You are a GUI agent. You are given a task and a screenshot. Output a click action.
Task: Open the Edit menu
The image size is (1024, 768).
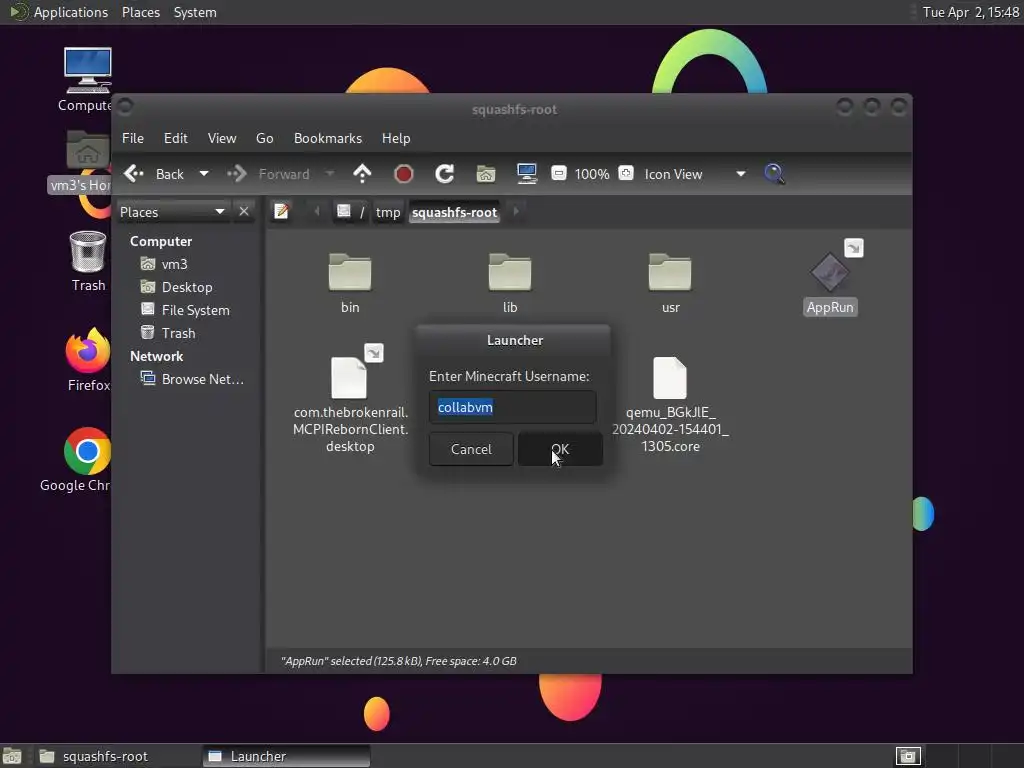[176, 138]
